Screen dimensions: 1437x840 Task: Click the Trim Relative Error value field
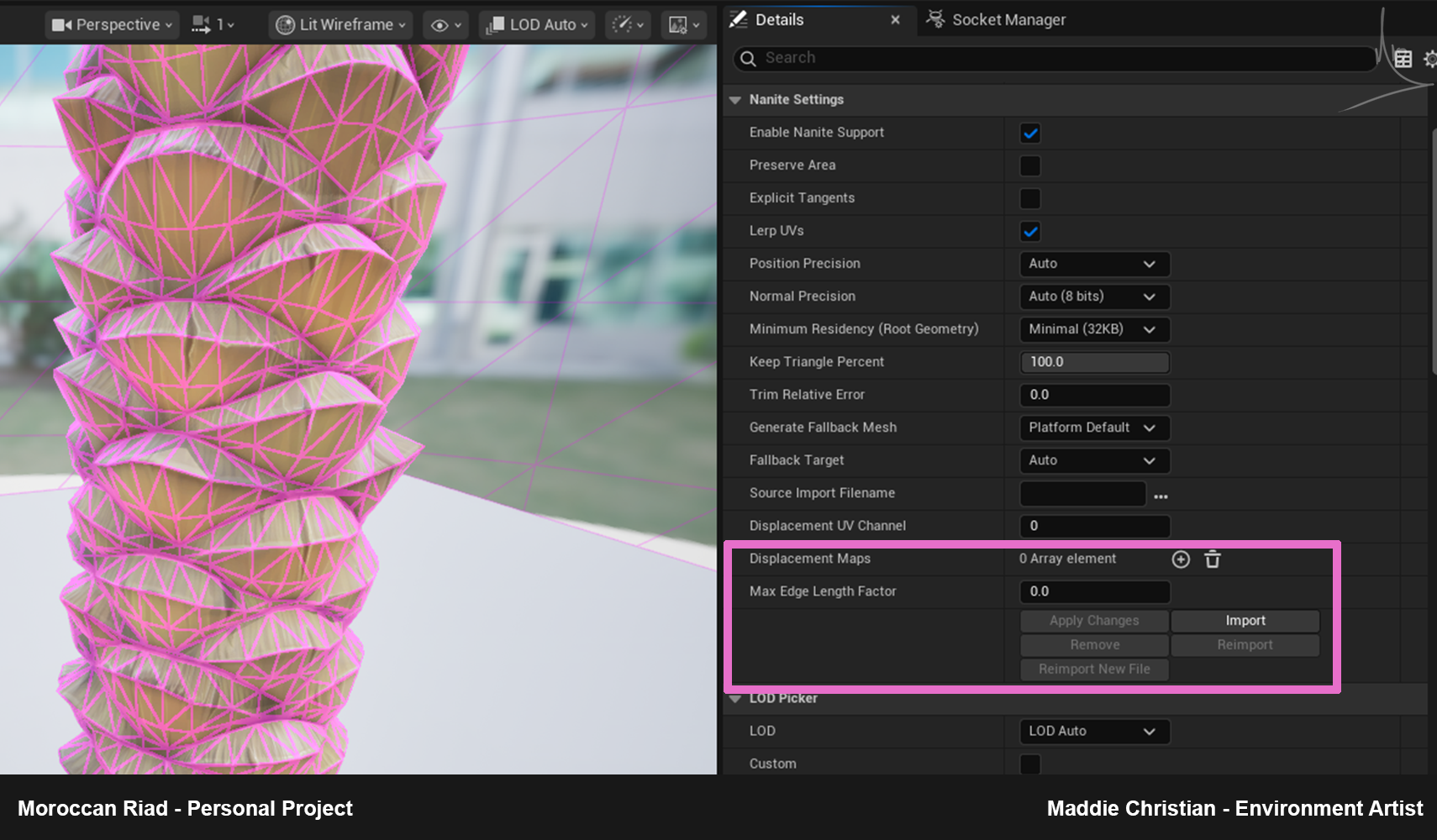click(x=1094, y=395)
